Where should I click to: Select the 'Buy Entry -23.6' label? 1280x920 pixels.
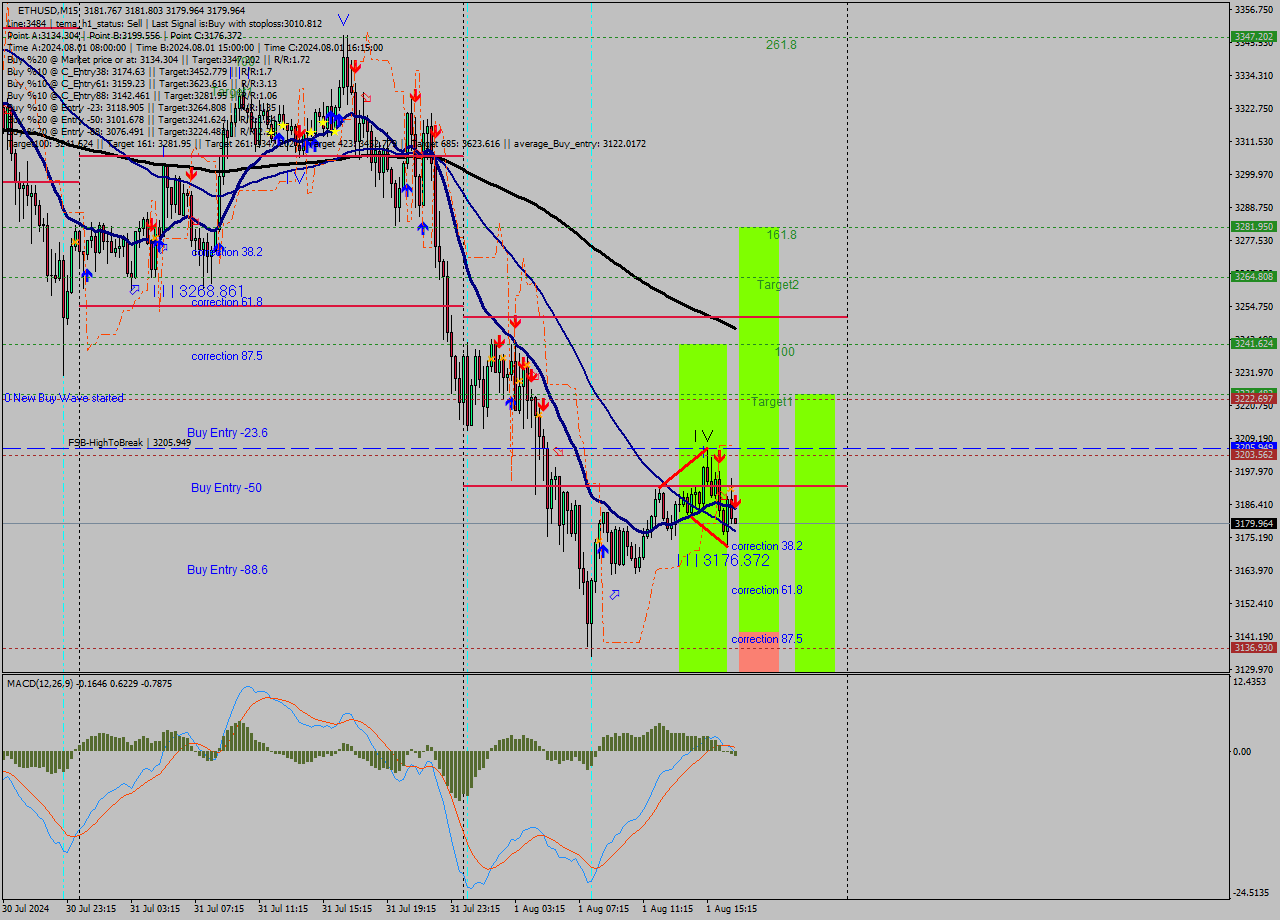[x=227, y=433]
